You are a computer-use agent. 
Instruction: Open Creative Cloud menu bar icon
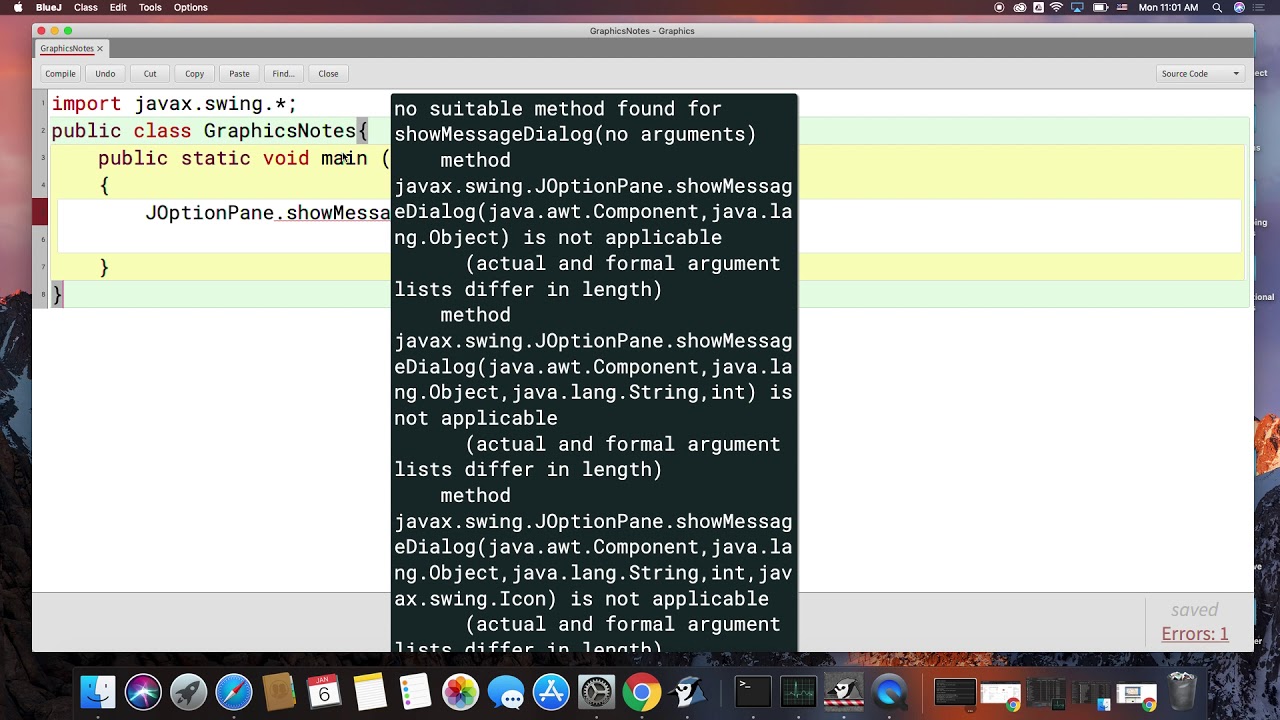tap(1020, 7)
